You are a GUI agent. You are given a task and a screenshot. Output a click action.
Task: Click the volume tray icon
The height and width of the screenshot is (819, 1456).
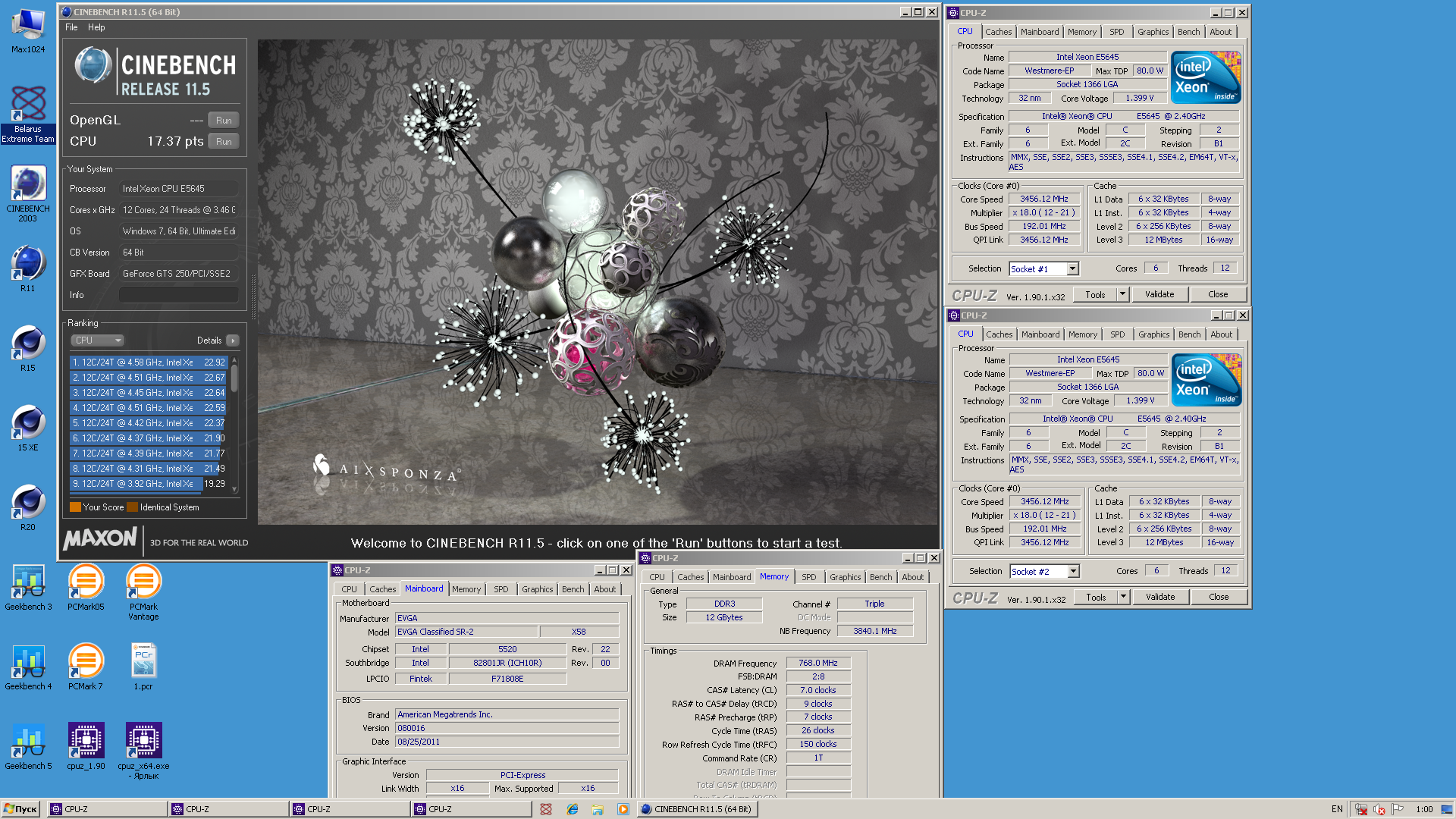point(1379,809)
